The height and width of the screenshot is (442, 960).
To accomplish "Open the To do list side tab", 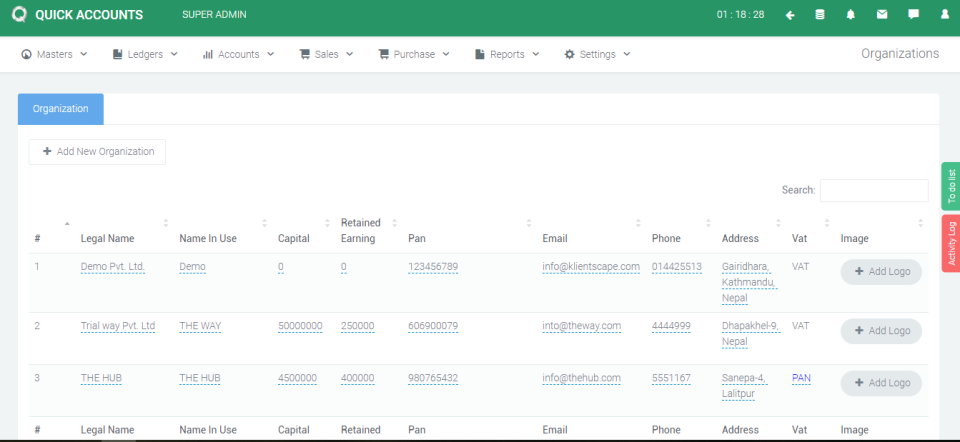I will (x=951, y=185).
